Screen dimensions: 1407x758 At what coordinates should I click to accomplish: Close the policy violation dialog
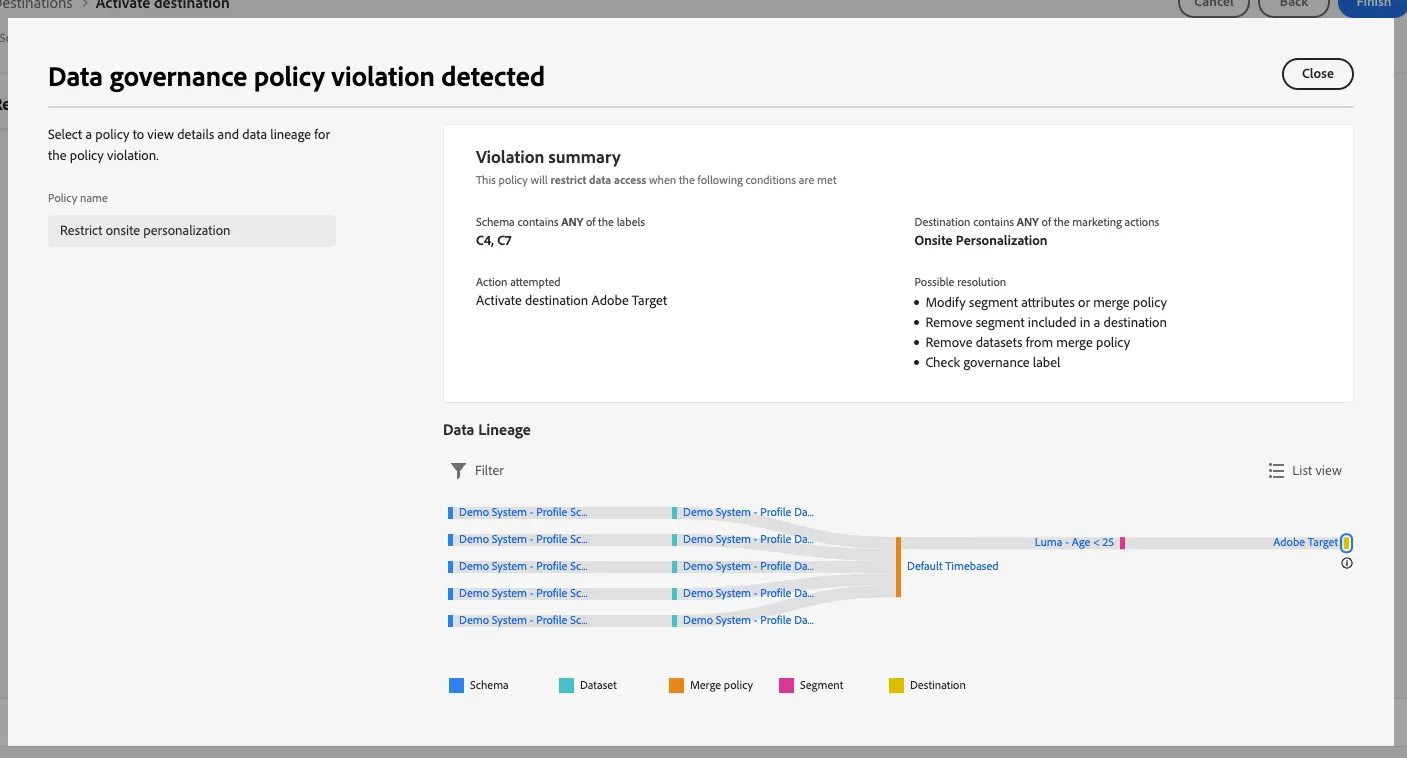click(x=1317, y=74)
